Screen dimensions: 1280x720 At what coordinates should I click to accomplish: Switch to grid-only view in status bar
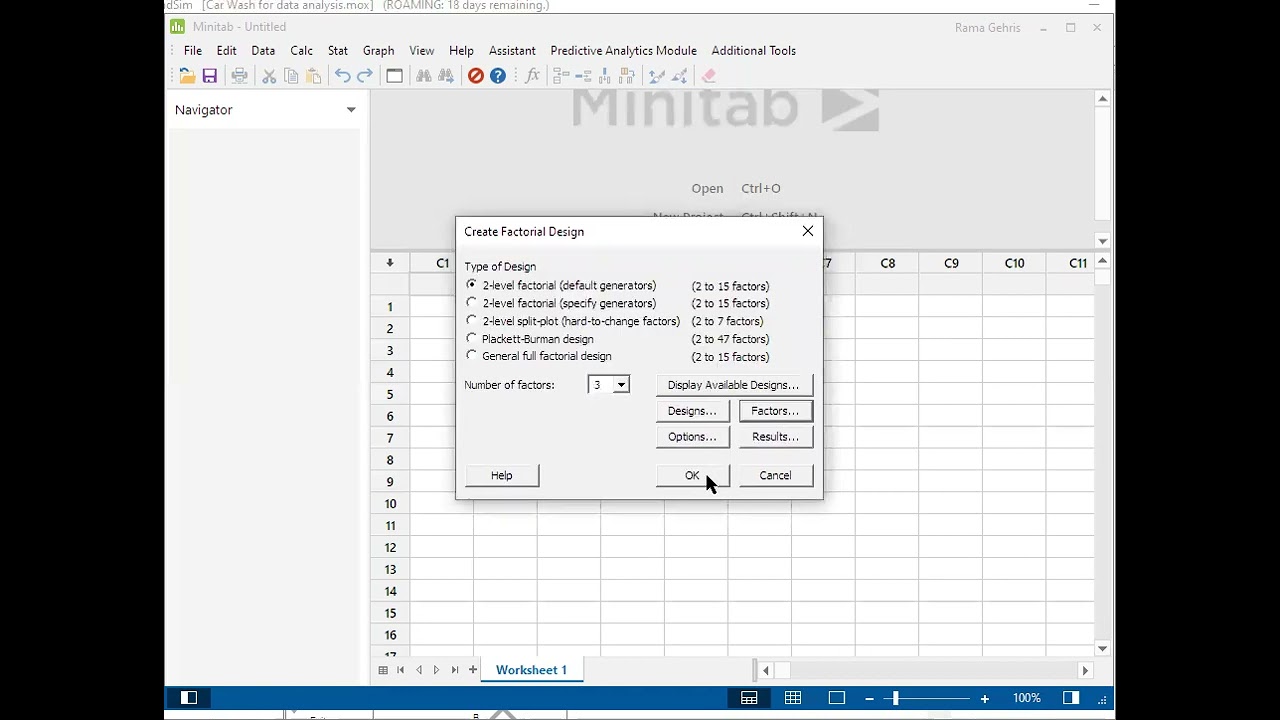click(x=793, y=698)
